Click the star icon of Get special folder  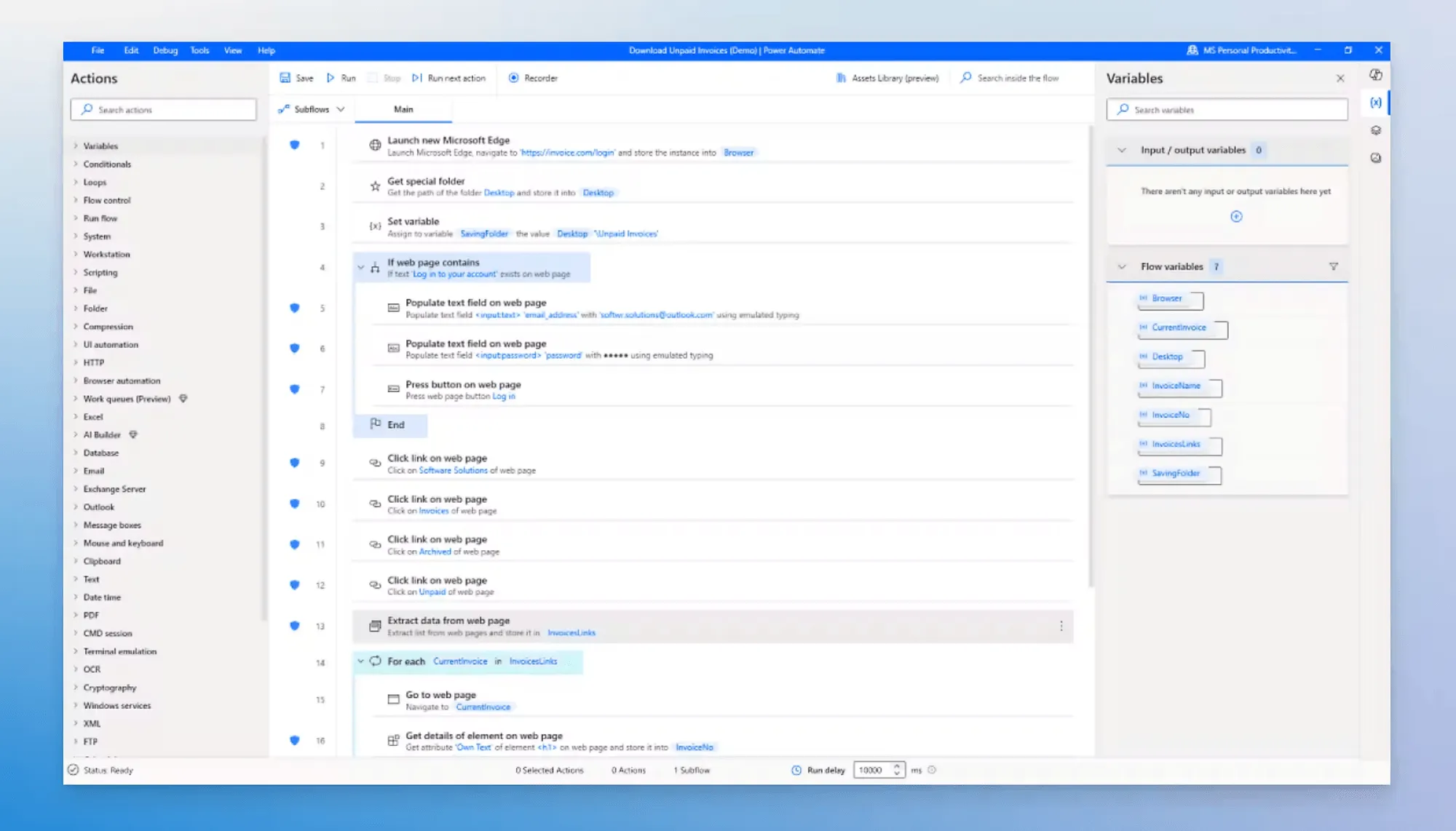point(375,186)
